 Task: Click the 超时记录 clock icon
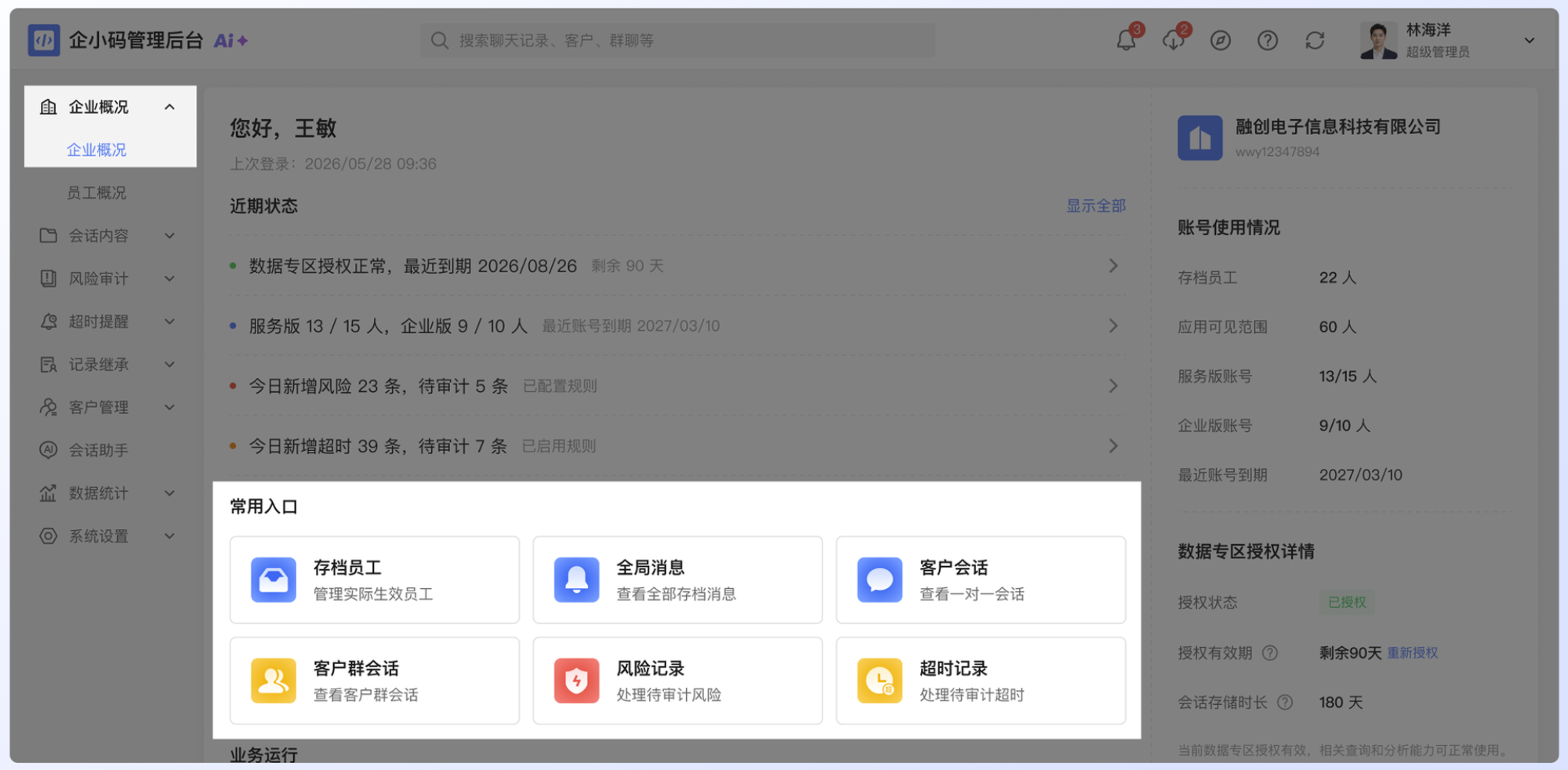880,680
